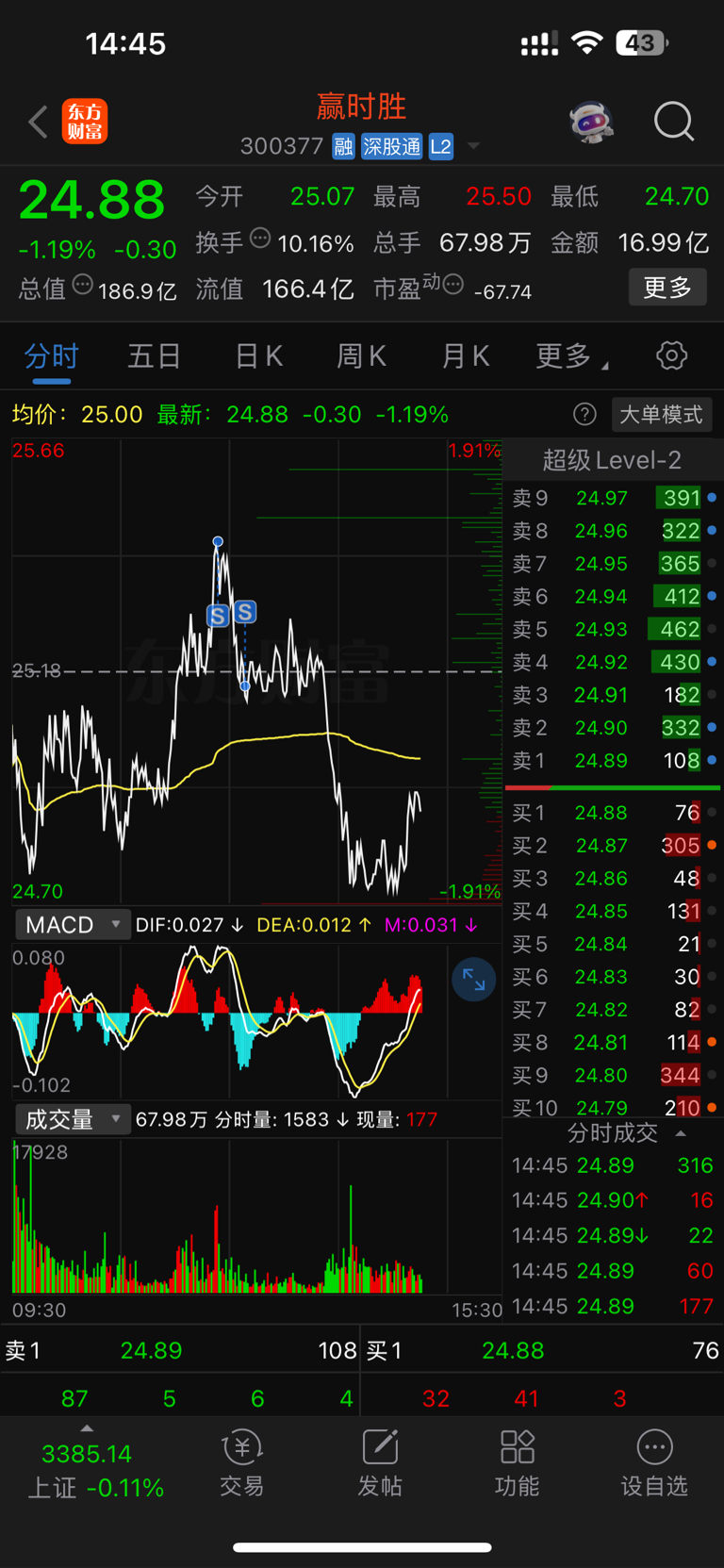Tap the question mark help icon

coord(584,414)
